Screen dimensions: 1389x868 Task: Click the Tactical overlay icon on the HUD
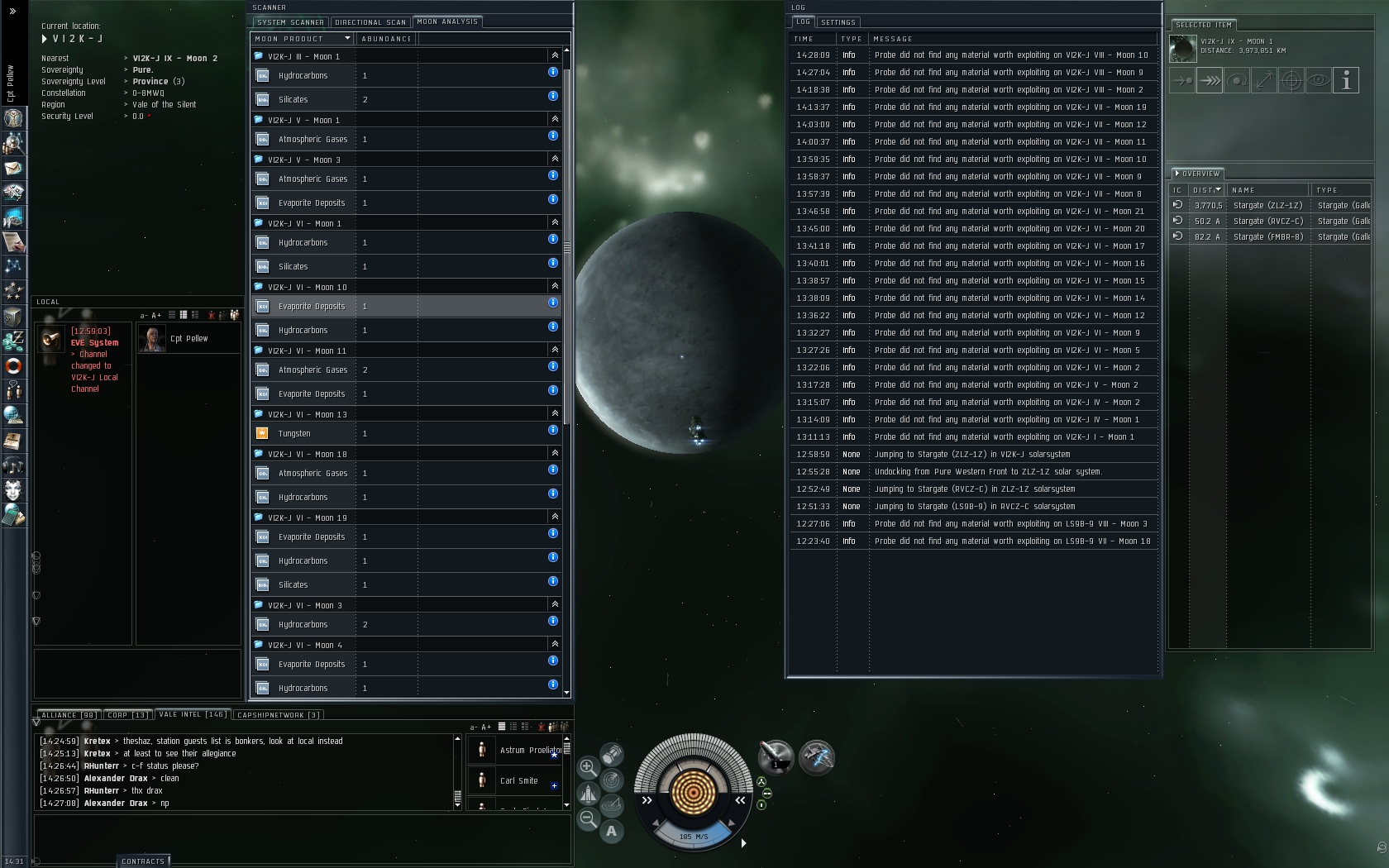coord(612,805)
